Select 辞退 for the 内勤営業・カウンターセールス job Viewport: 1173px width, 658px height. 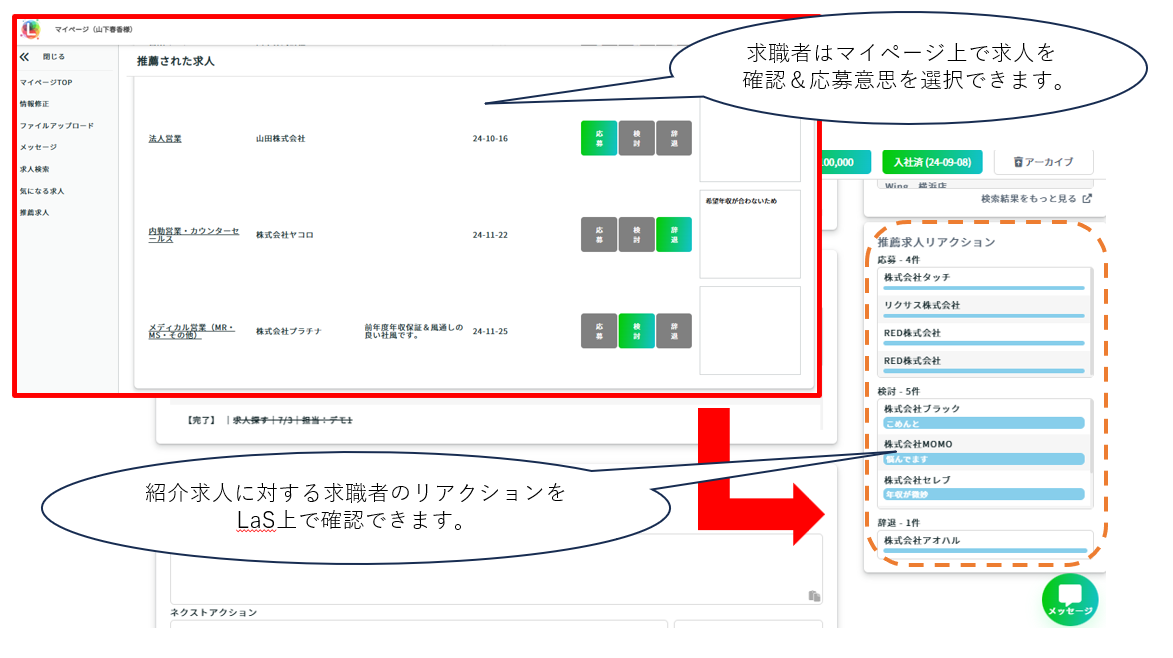click(674, 234)
